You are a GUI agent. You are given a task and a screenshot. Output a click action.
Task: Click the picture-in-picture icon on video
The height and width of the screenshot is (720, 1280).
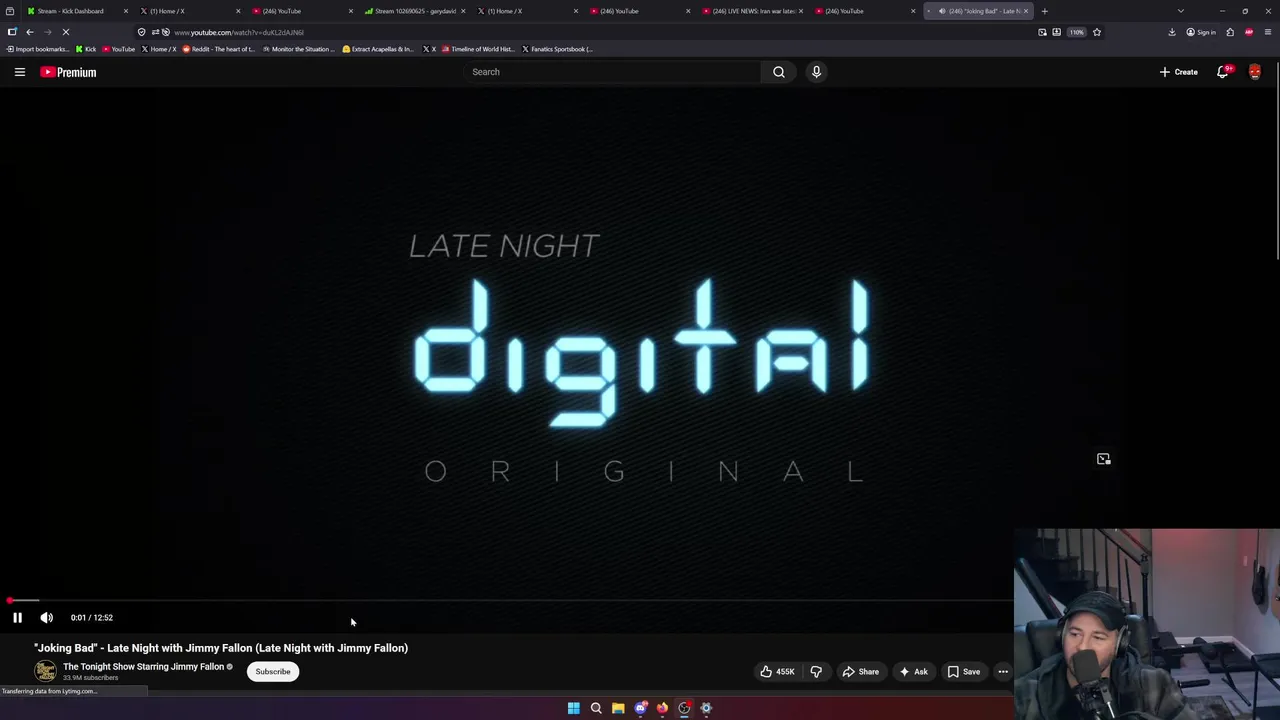click(x=1104, y=459)
